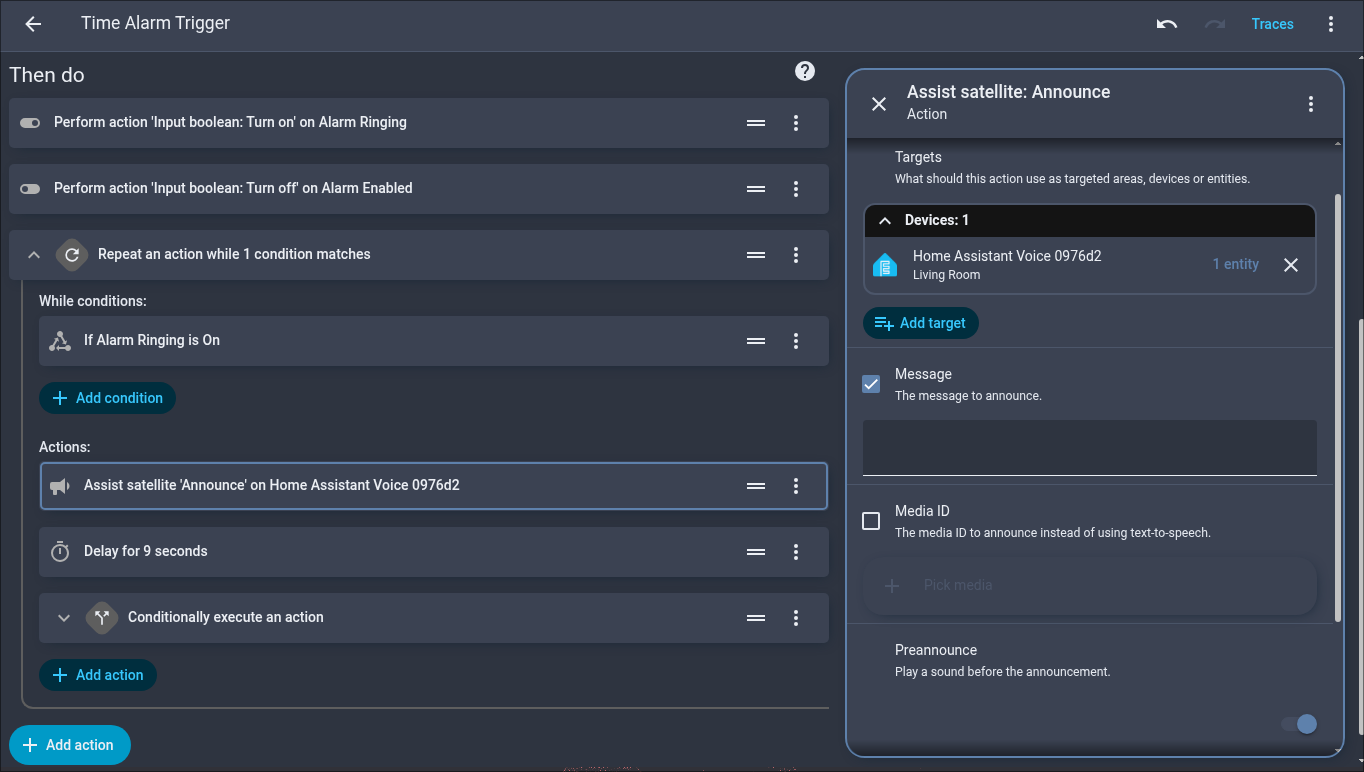Open options menu for Delay for 9 seconds
The width and height of the screenshot is (1364, 772).
pyautogui.click(x=796, y=552)
